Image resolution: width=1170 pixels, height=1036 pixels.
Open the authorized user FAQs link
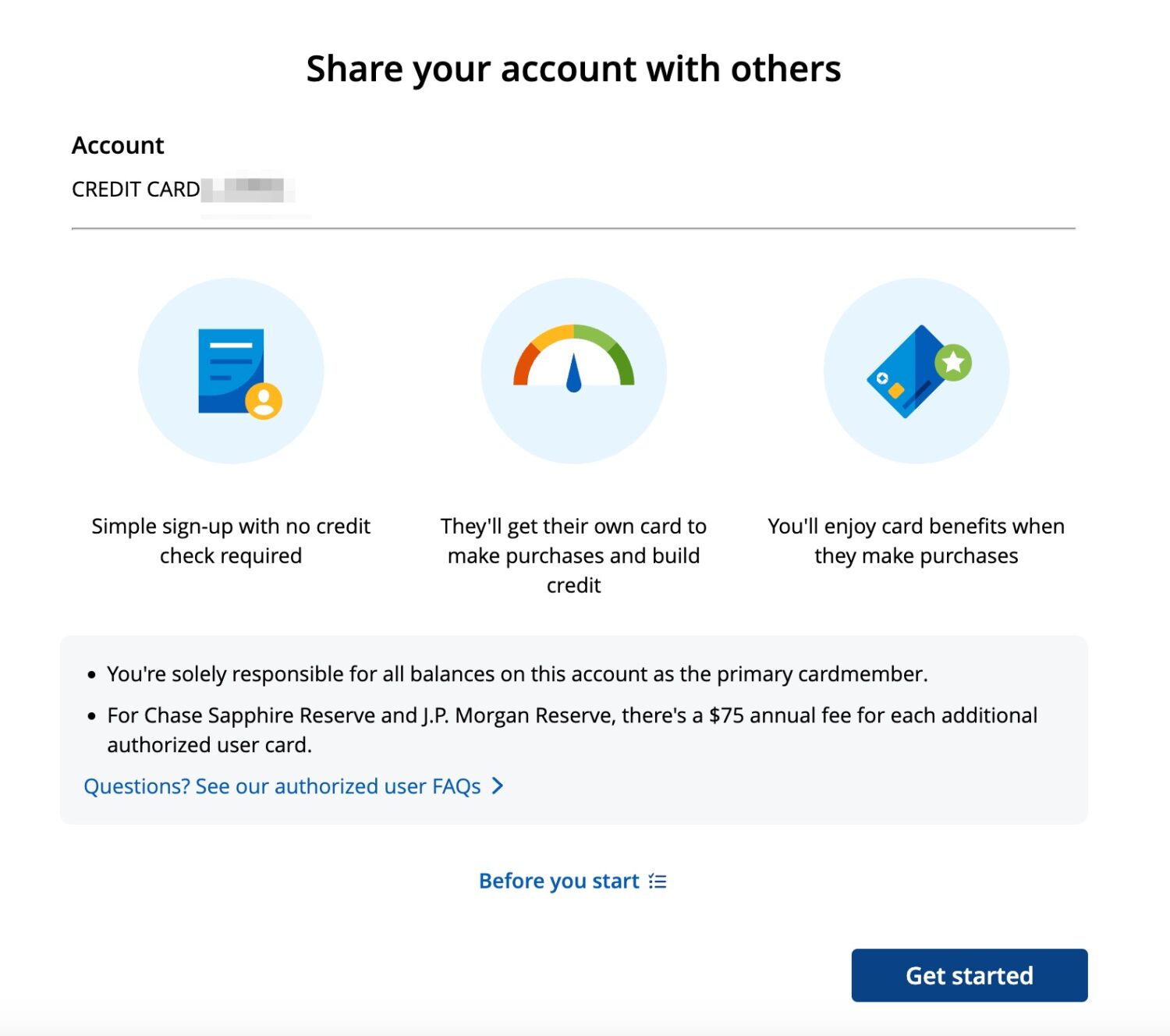(281, 786)
